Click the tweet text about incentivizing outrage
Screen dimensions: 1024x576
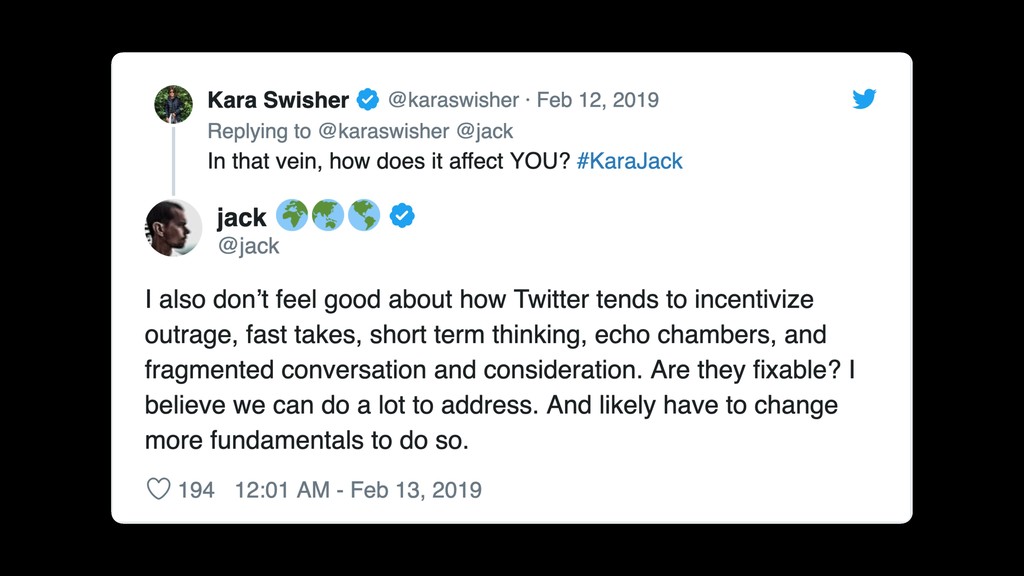click(x=500, y=370)
